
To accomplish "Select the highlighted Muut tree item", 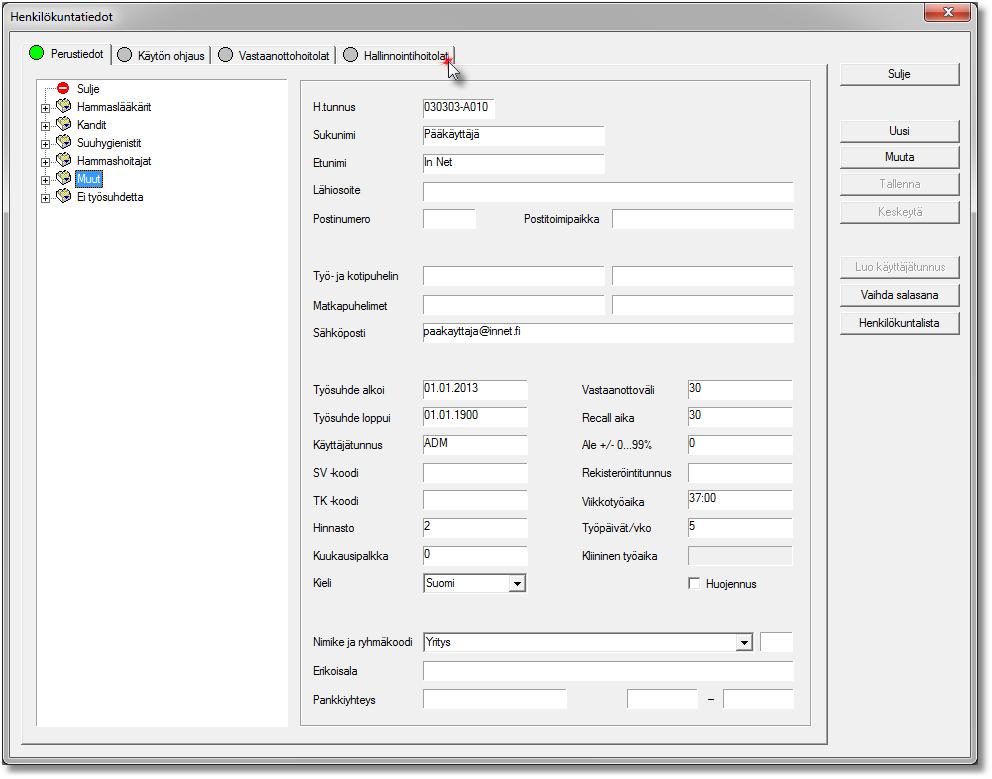I will [89, 179].
